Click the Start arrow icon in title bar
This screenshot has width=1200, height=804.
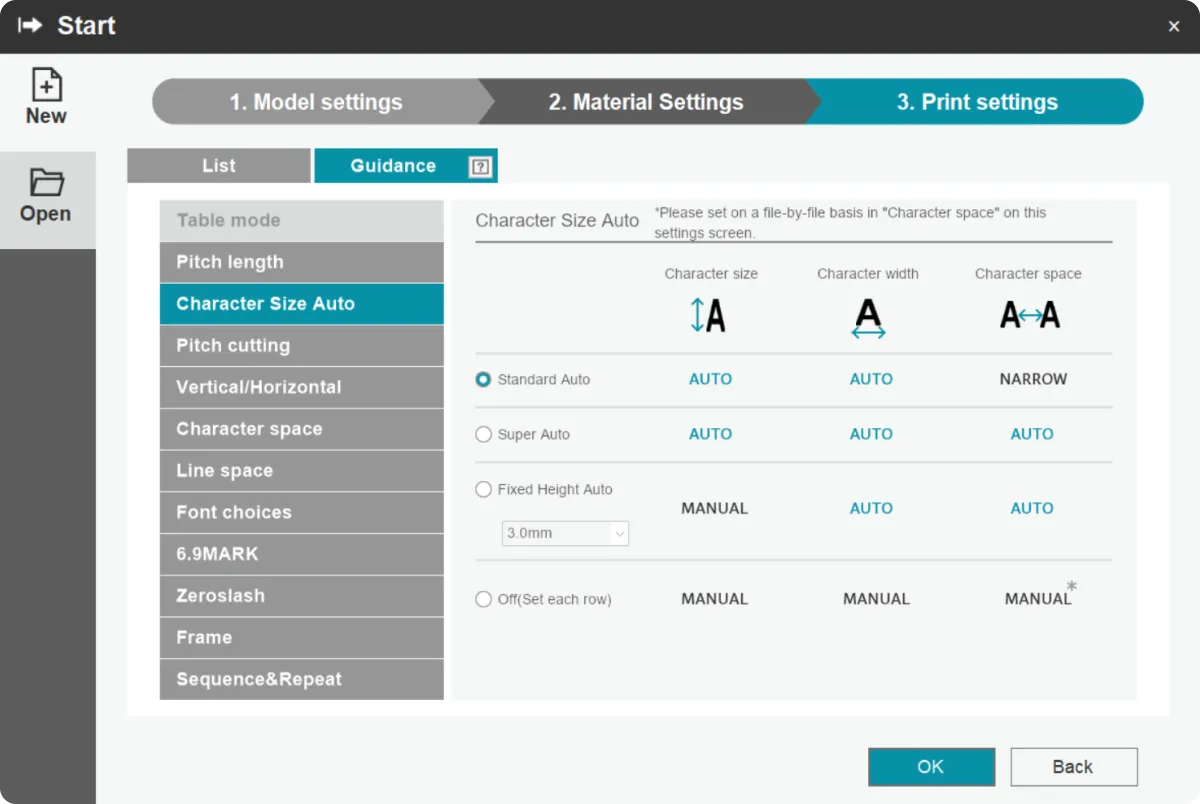[30, 26]
